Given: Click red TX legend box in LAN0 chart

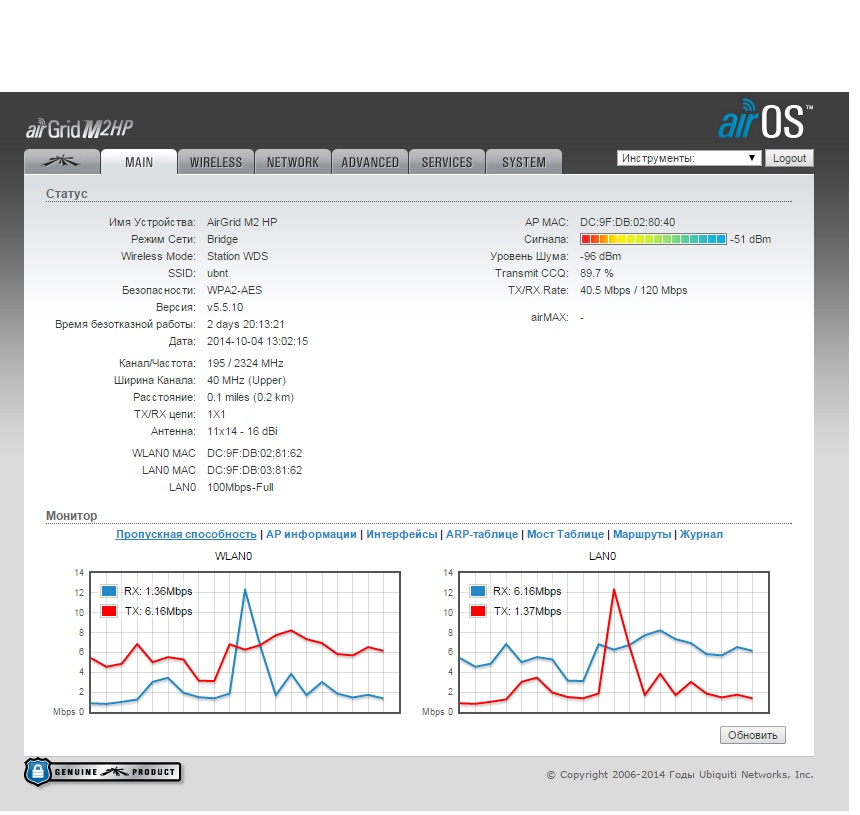Looking at the screenshot, I should coord(478,611).
